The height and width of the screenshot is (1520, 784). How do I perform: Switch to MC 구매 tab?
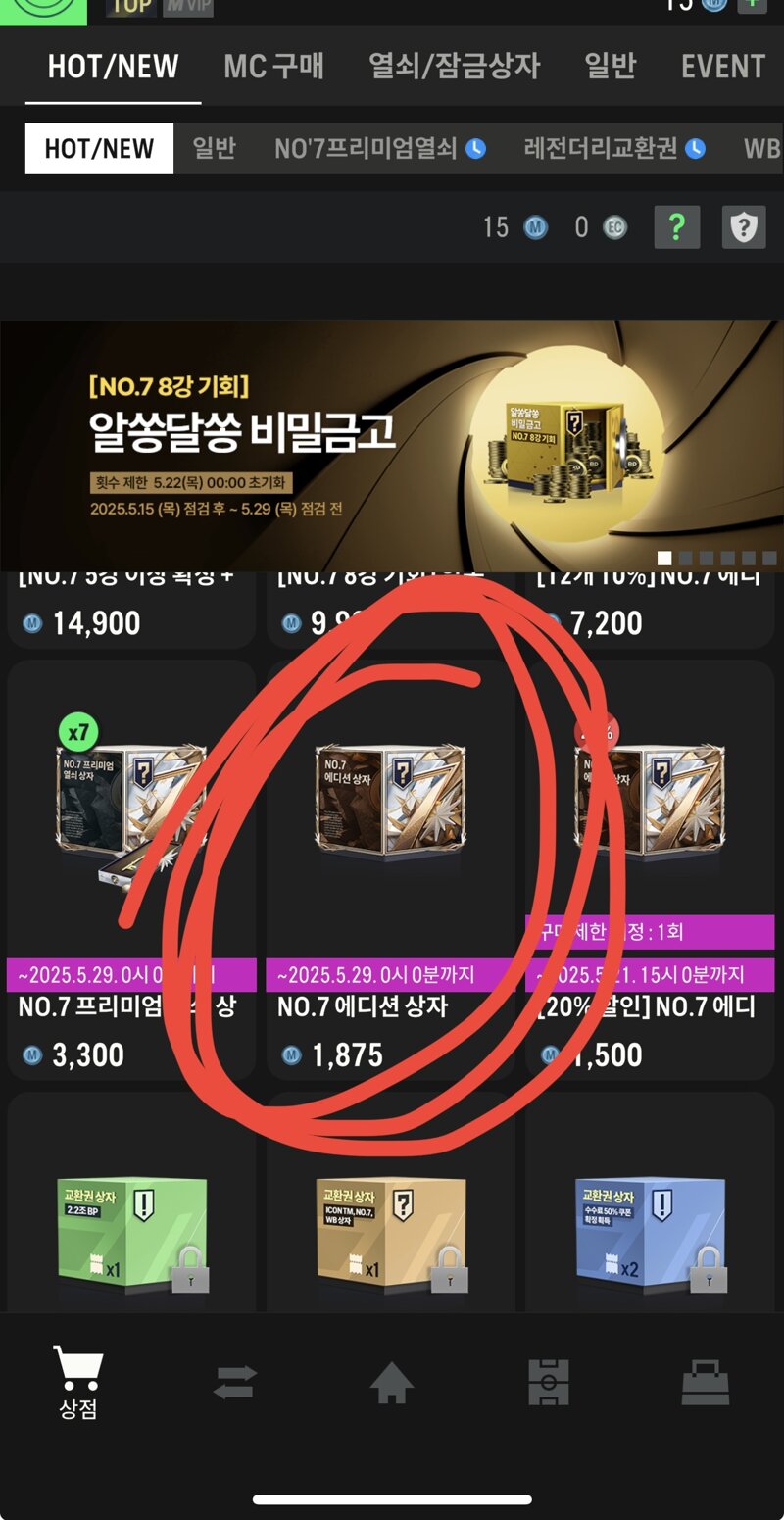point(273,67)
